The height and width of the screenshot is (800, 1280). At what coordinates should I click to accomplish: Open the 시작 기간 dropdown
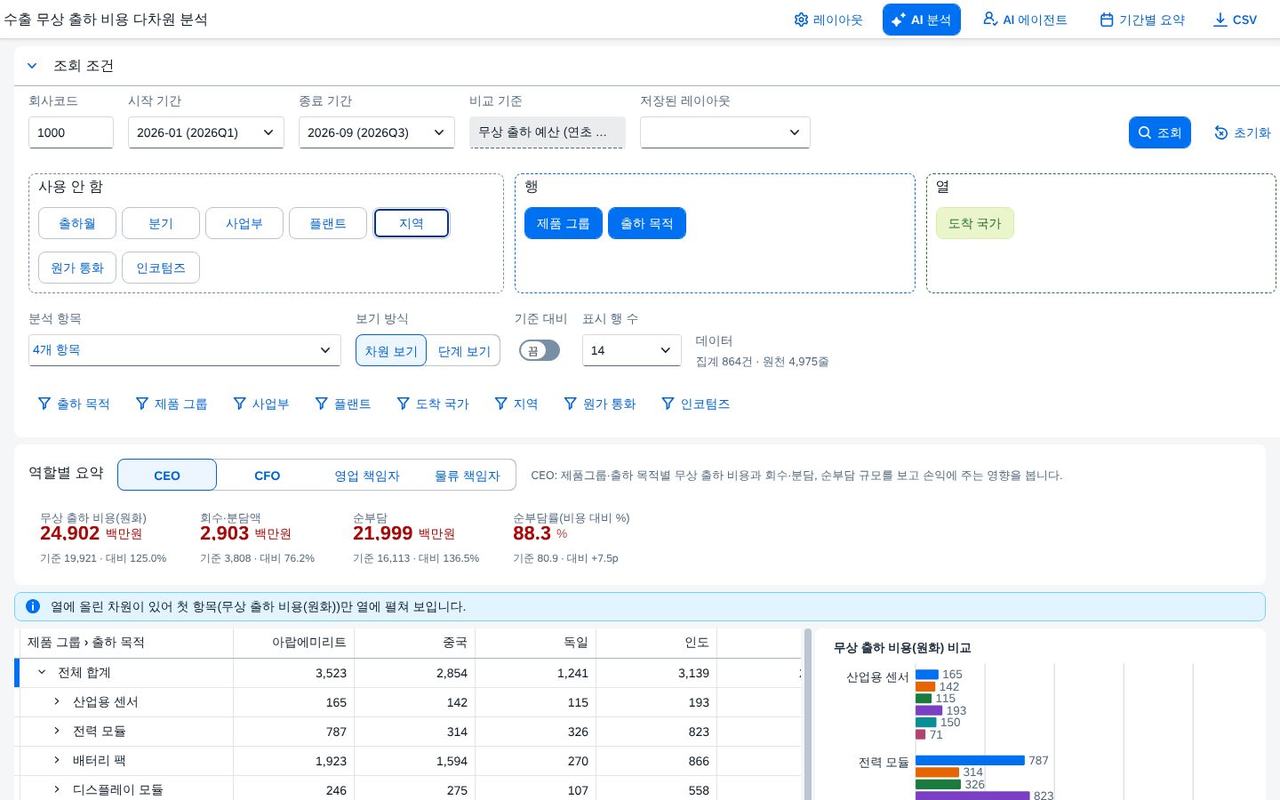[206, 132]
